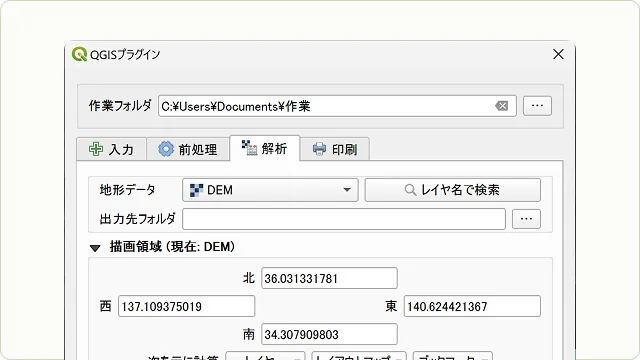The height and width of the screenshot is (360, 640).
Task: Browse for 作業フォルダ with the ellipsis button
Action: [x=537, y=106]
